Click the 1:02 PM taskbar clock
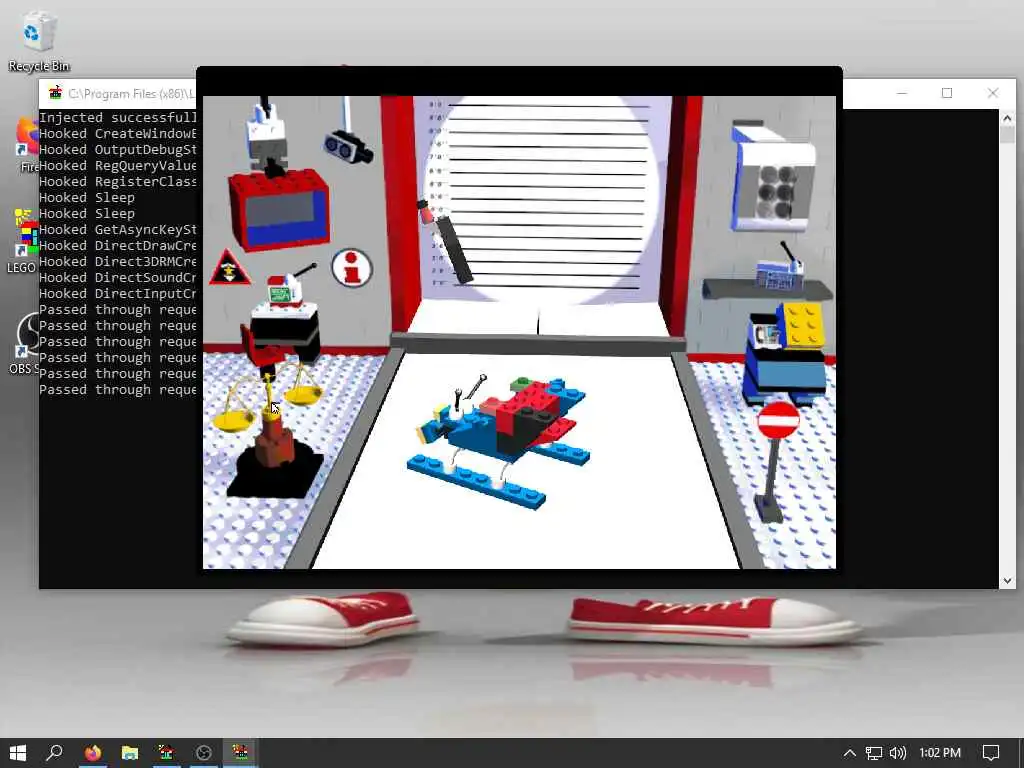Screen dimensions: 1024x768 point(940,753)
